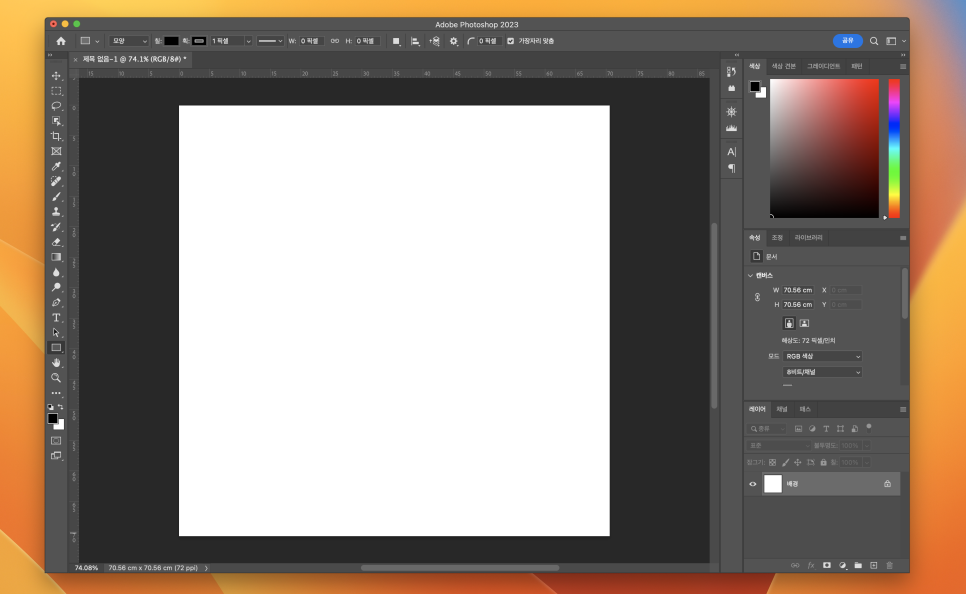Click the path alignment icon

coord(415,41)
